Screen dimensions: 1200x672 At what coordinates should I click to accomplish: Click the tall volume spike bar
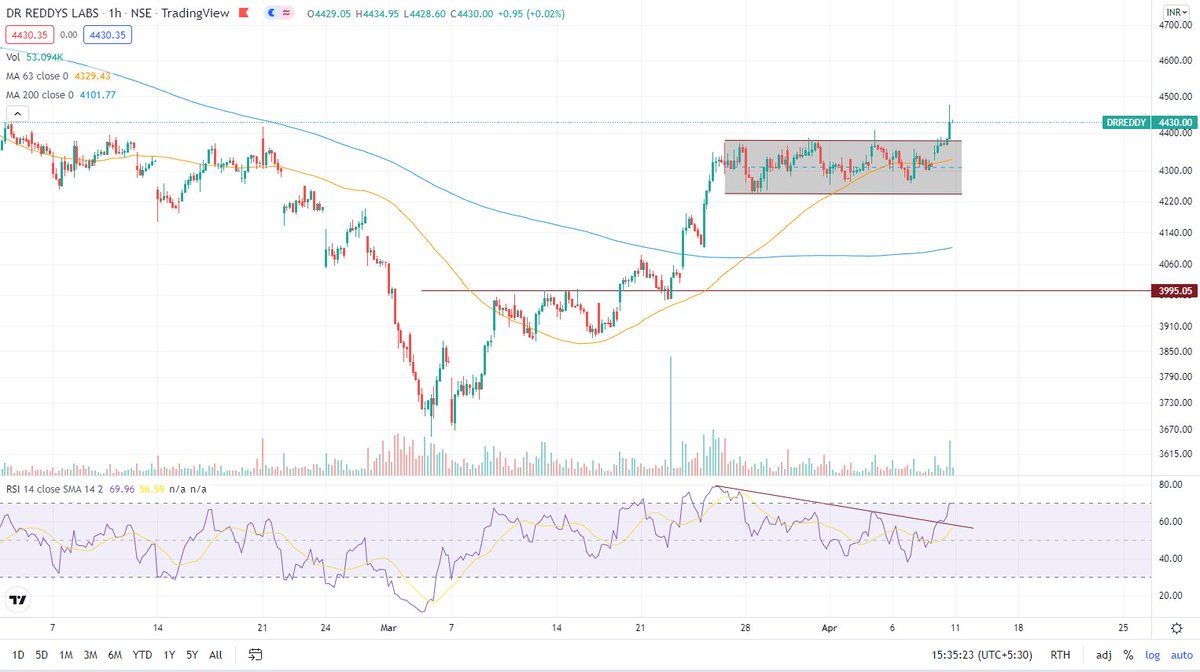(x=670, y=415)
